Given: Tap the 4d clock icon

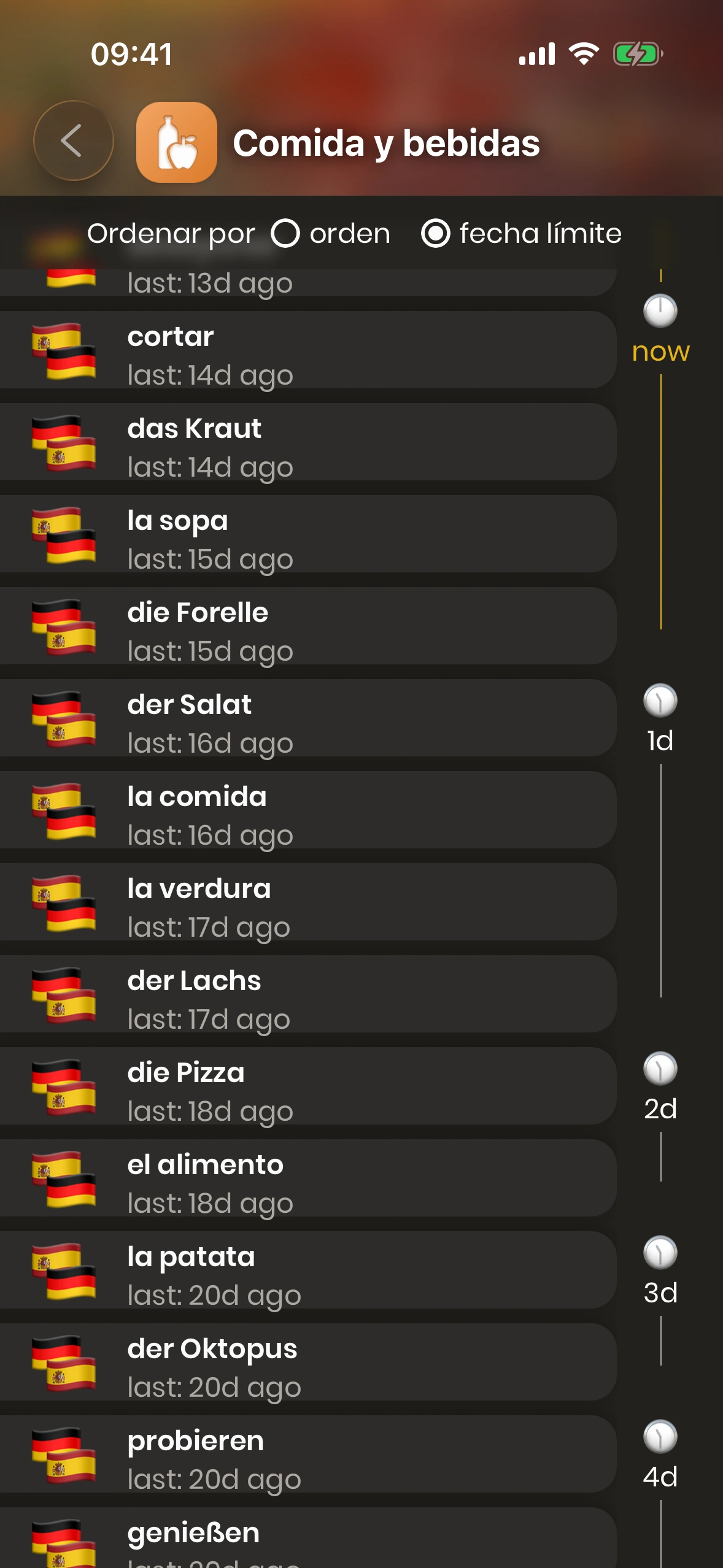Looking at the screenshot, I should coord(660,1437).
